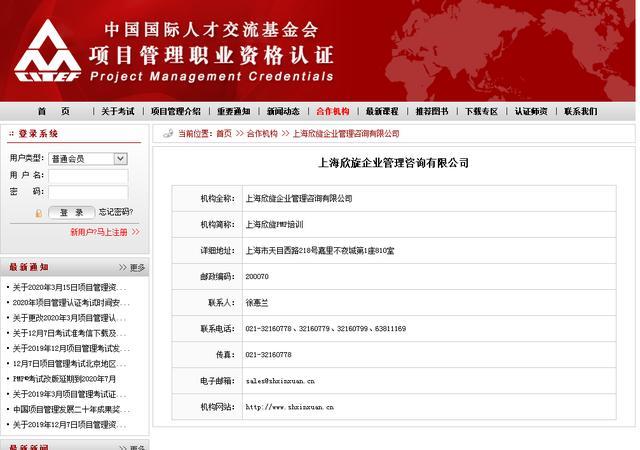The width and height of the screenshot is (640, 450).
Task: Open notice 2020年项目管理认证考试时间安...
Action: (69, 303)
